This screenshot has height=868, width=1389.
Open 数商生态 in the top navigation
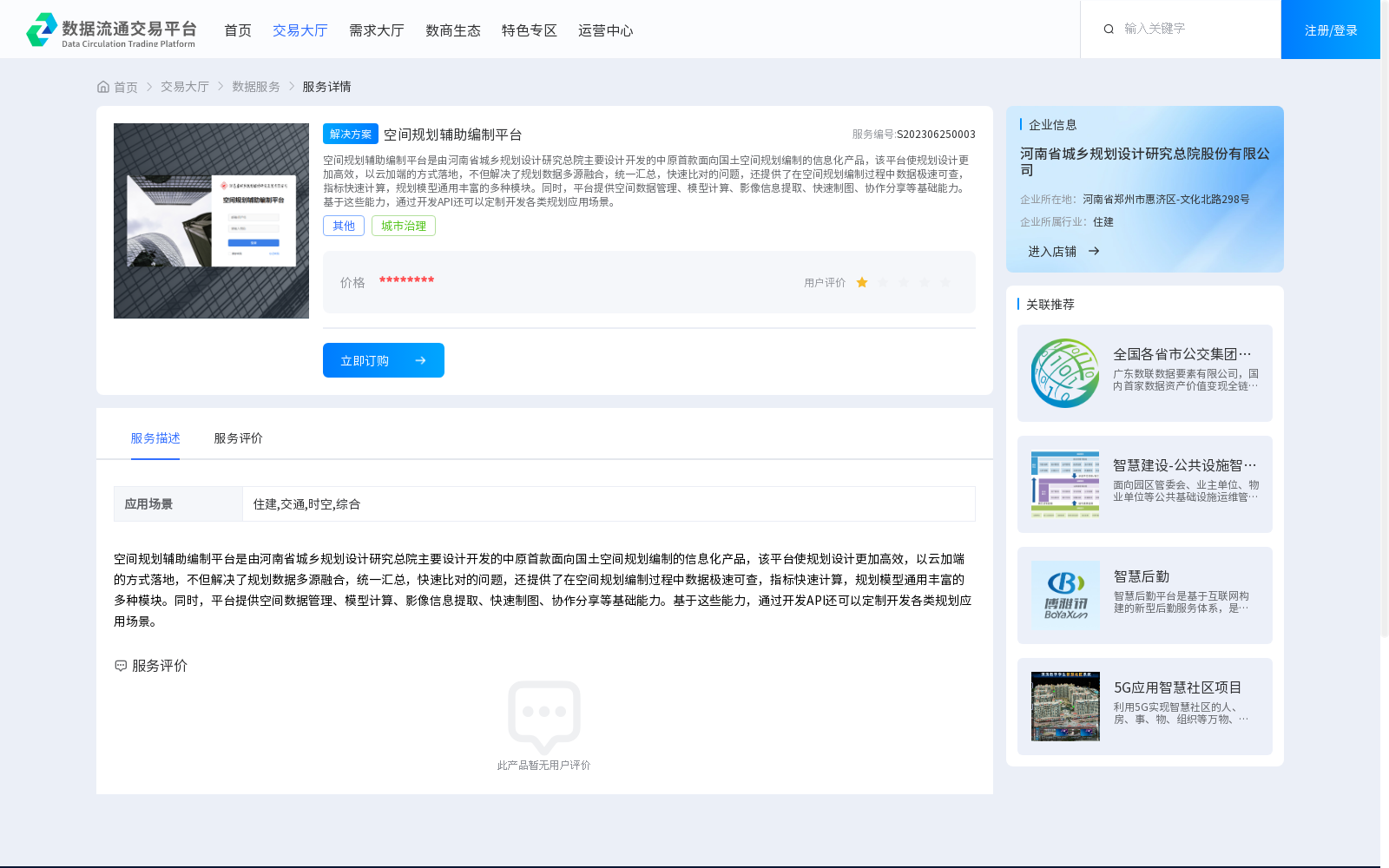(x=453, y=30)
